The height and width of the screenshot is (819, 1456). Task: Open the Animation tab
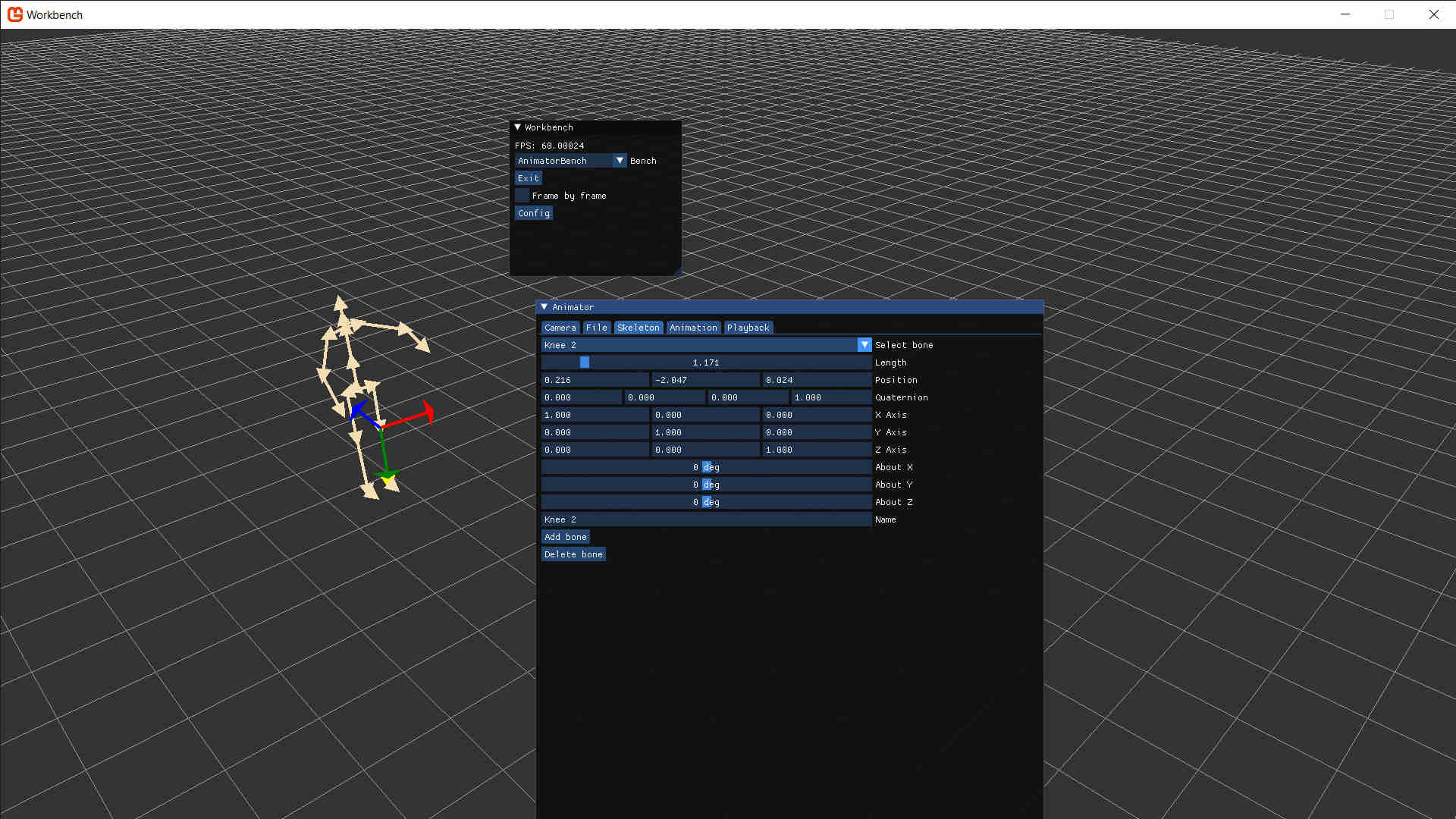[693, 328]
